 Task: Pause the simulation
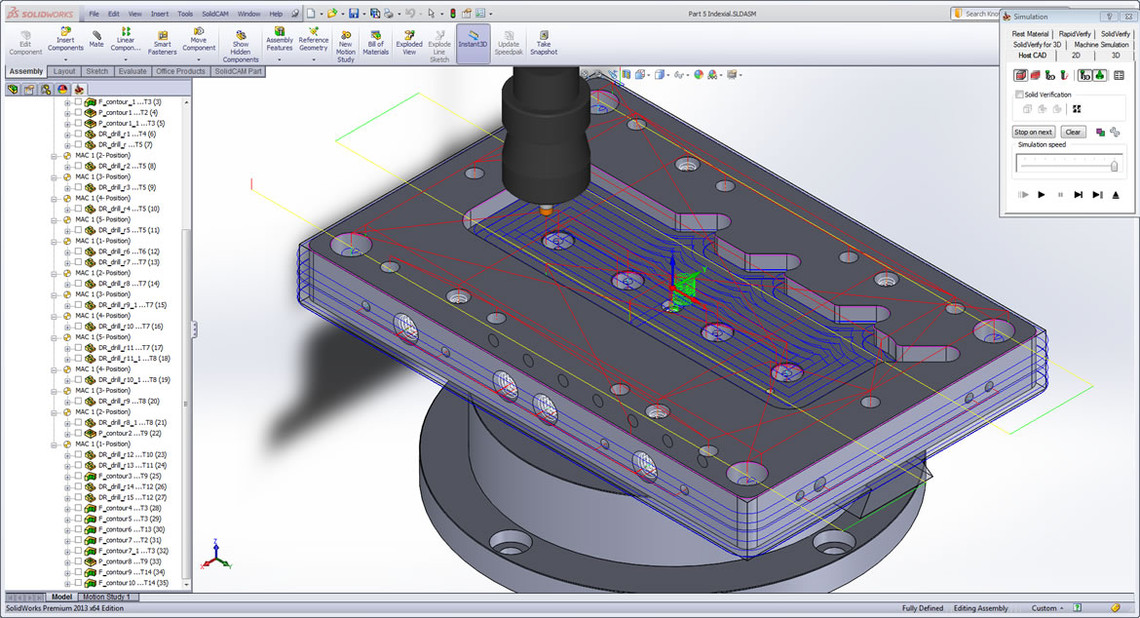click(1060, 195)
